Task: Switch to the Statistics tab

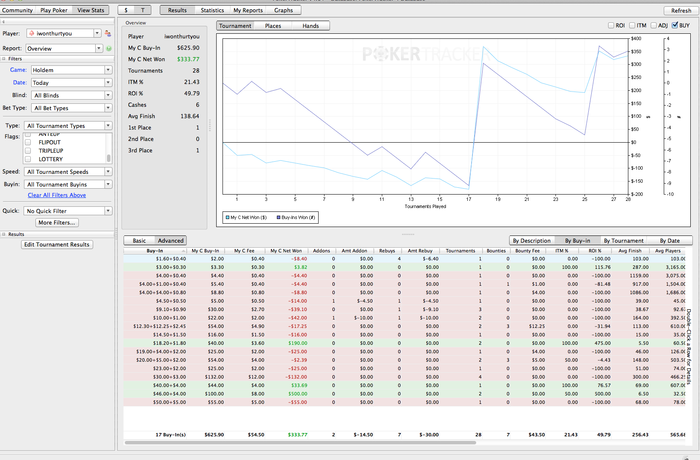Action: (212, 9)
